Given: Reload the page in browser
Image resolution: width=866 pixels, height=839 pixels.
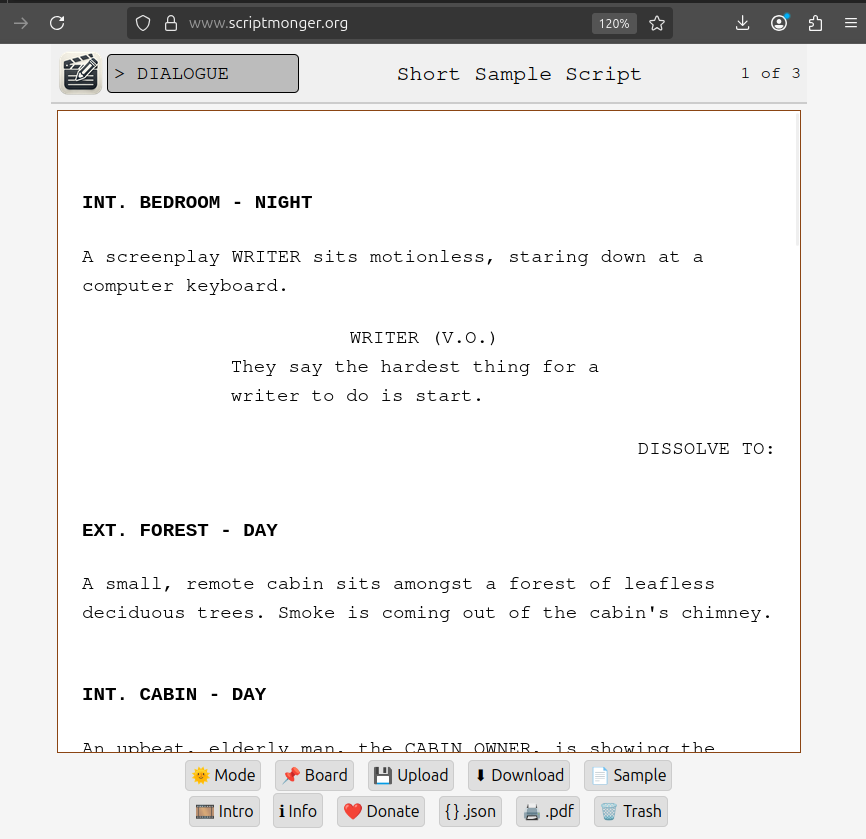Looking at the screenshot, I should [57, 23].
